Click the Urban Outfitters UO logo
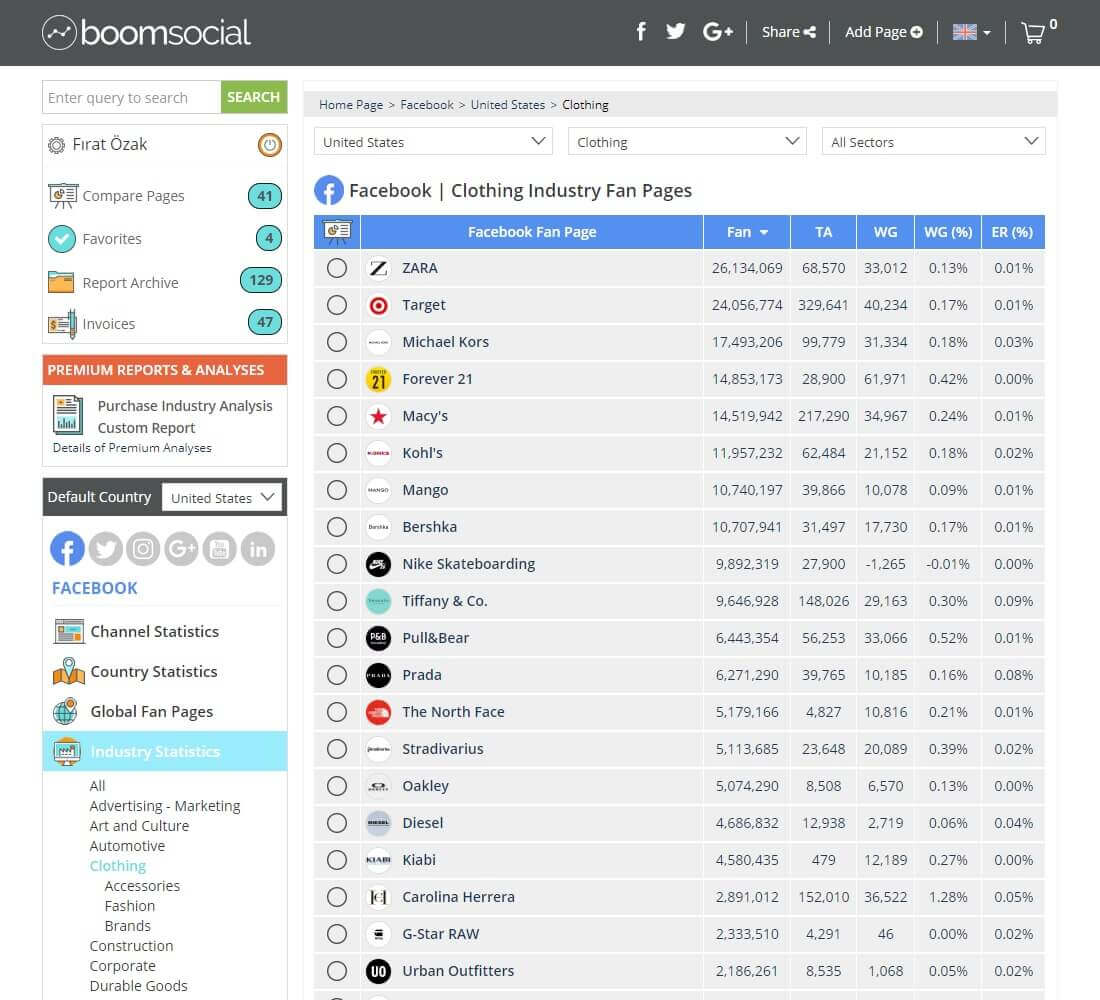The height and width of the screenshot is (1000, 1100). (378, 971)
